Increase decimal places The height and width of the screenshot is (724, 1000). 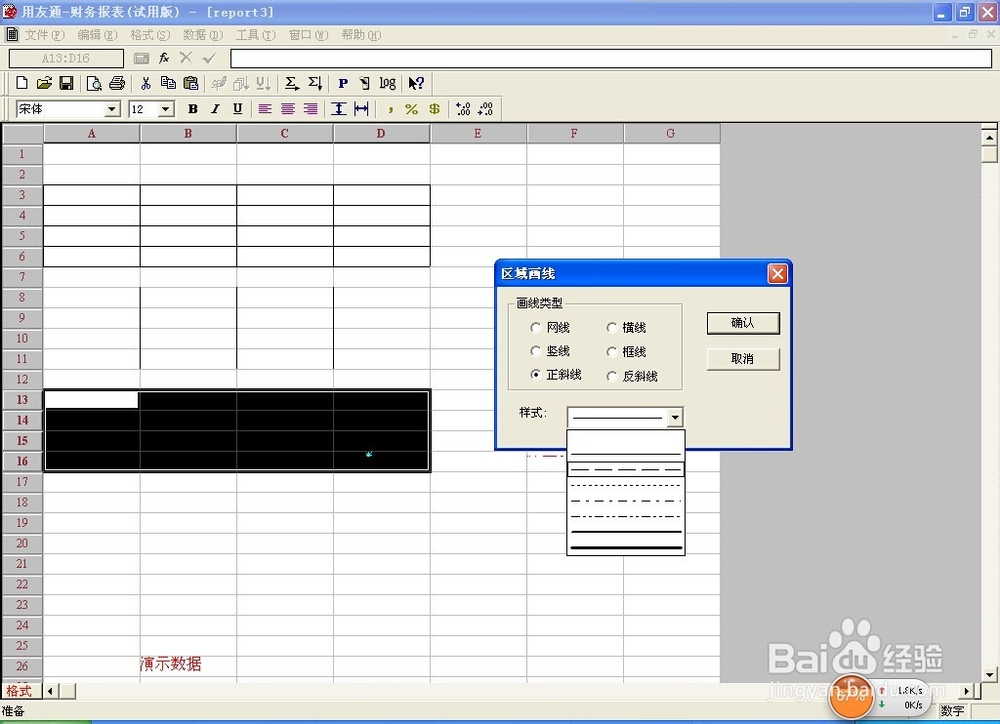[463, 109]
